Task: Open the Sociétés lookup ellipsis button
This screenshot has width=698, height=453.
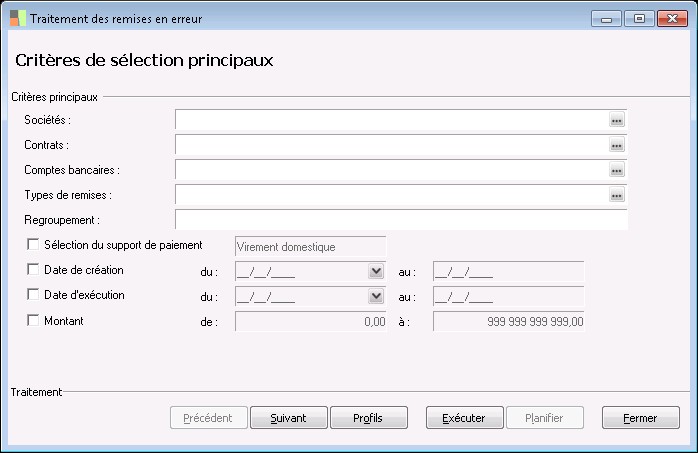Action: [617, 120]
